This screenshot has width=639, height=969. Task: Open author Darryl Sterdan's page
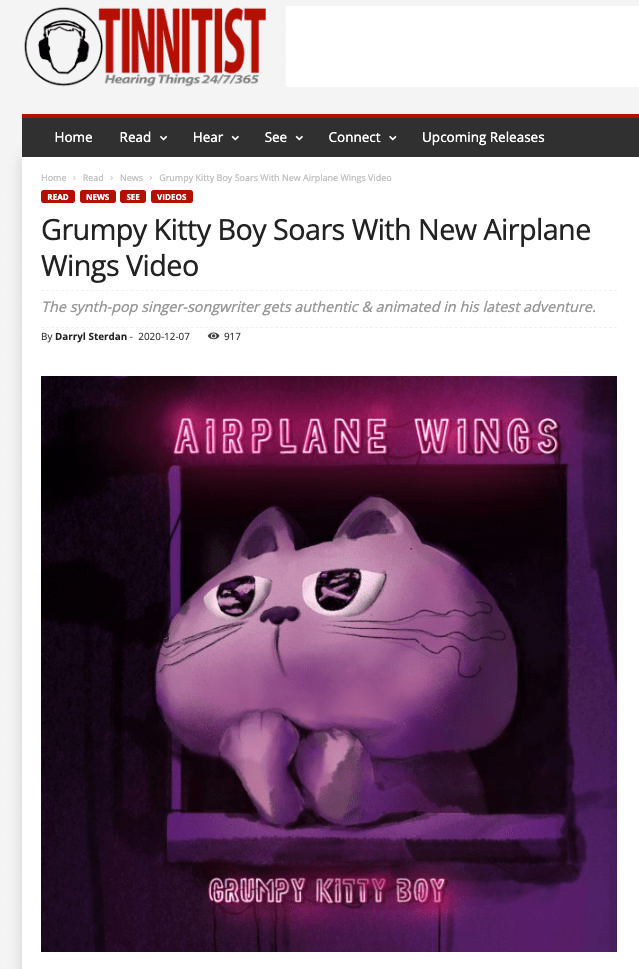(91, 336)
